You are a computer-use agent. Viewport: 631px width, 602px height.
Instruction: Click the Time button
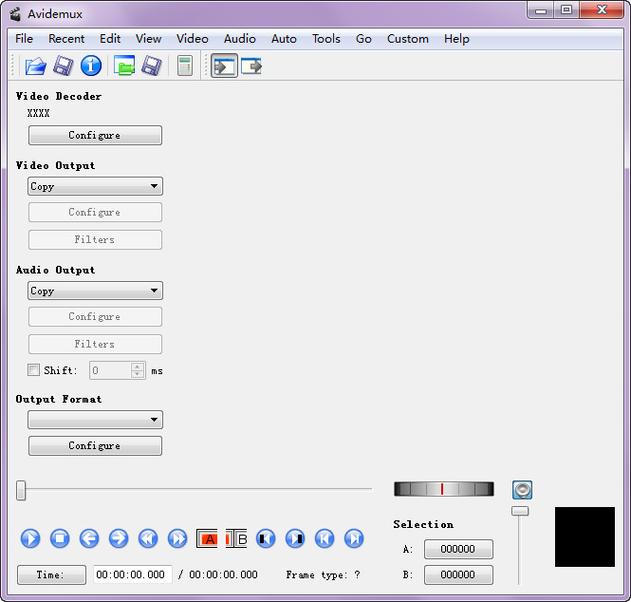tap(51, 575)
